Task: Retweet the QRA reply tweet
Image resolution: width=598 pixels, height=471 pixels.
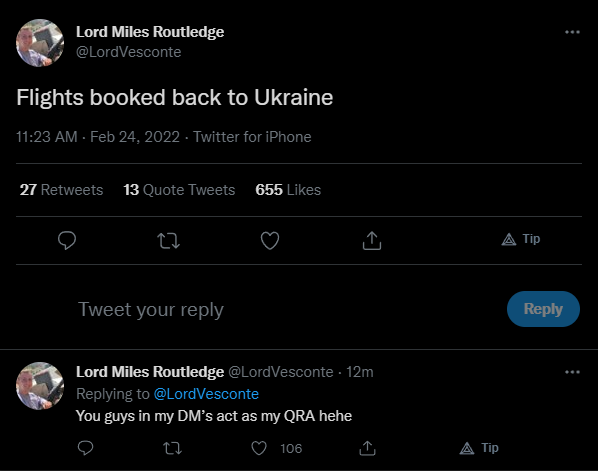Action: [172, 448]
